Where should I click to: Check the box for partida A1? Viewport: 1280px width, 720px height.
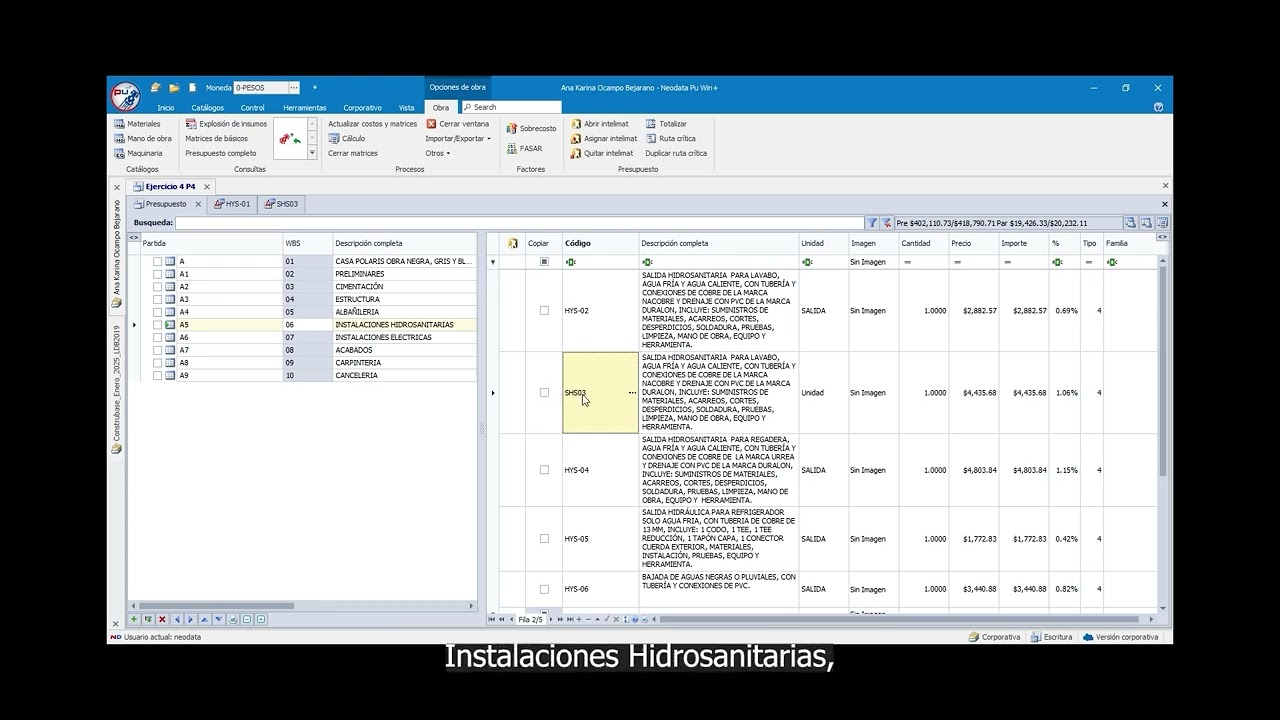pyautogui.click(x=157, y=274)
